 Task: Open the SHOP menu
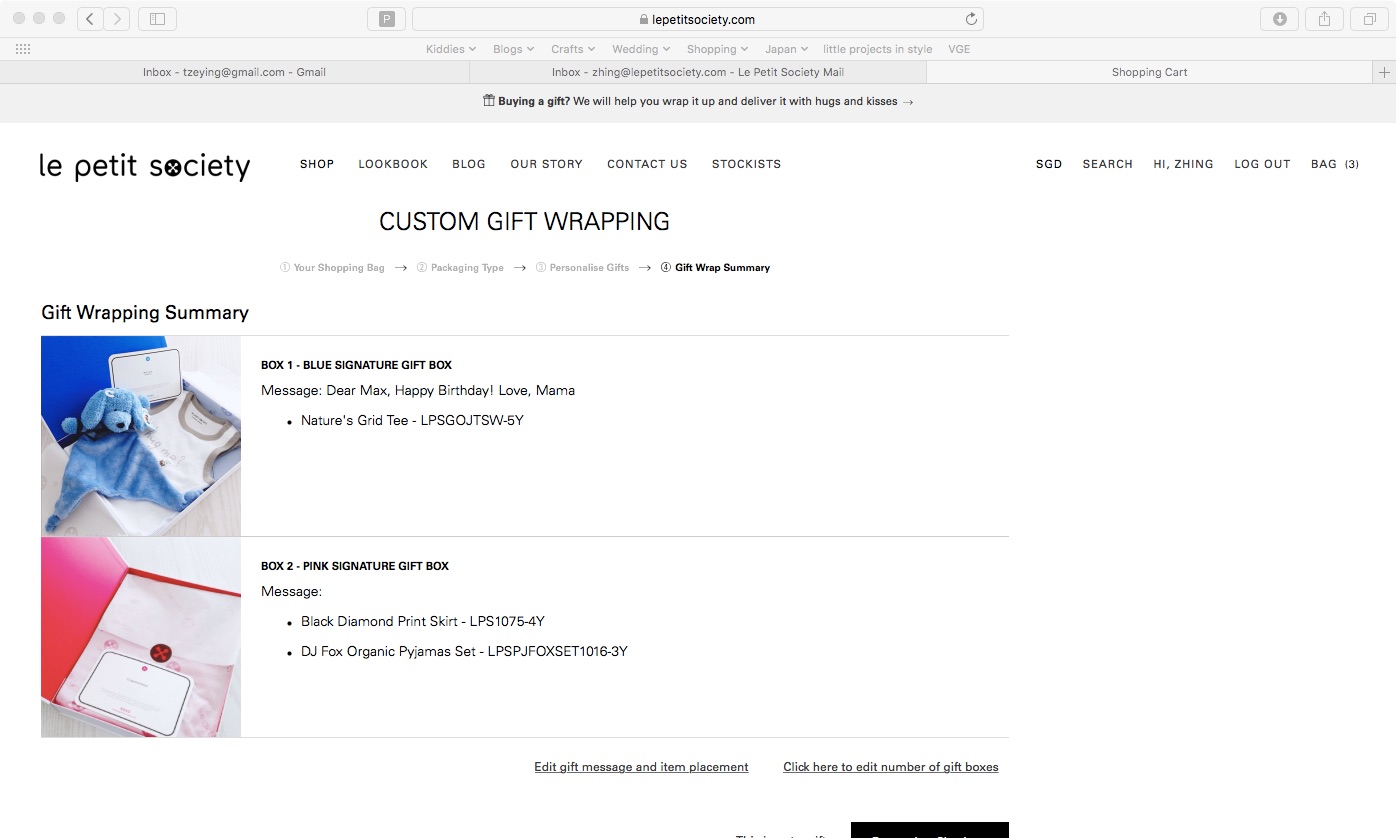317,164
